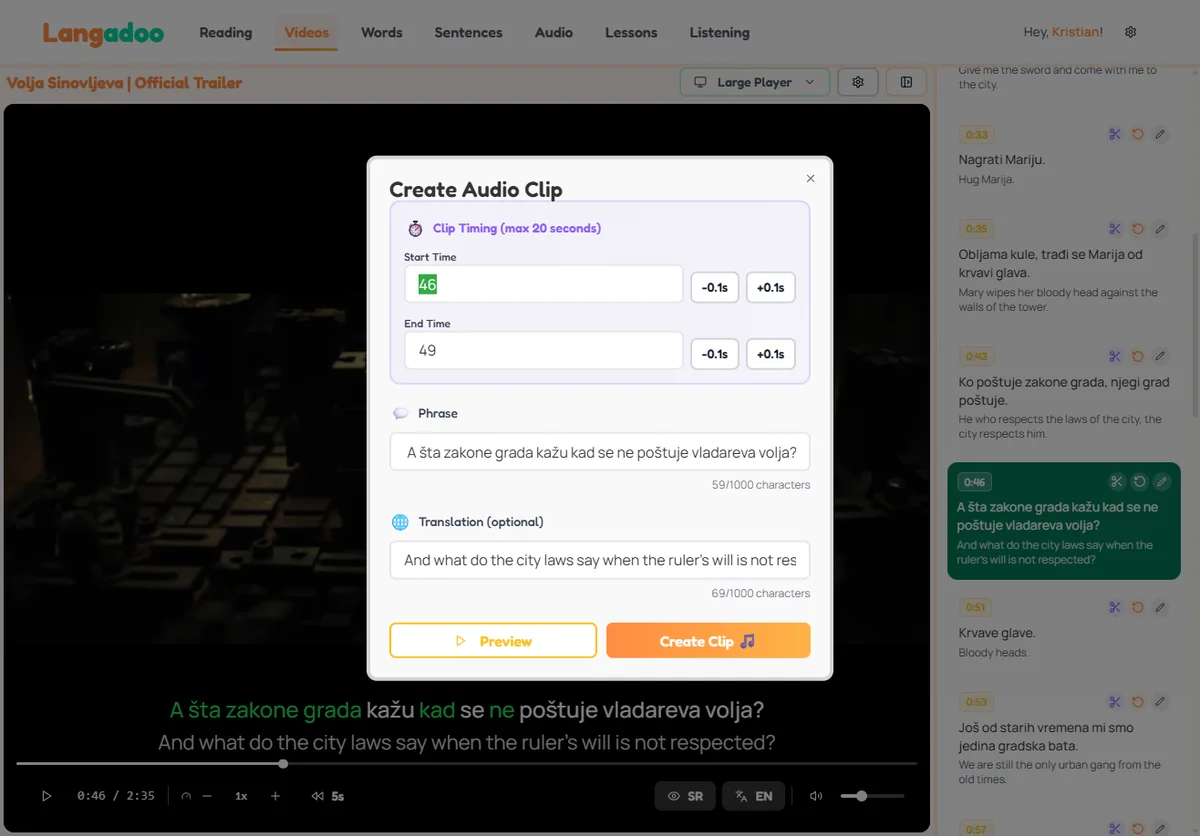Toggle EN translation subtitles
This screenshot has height=836, width=1200.
coord(754,796)
